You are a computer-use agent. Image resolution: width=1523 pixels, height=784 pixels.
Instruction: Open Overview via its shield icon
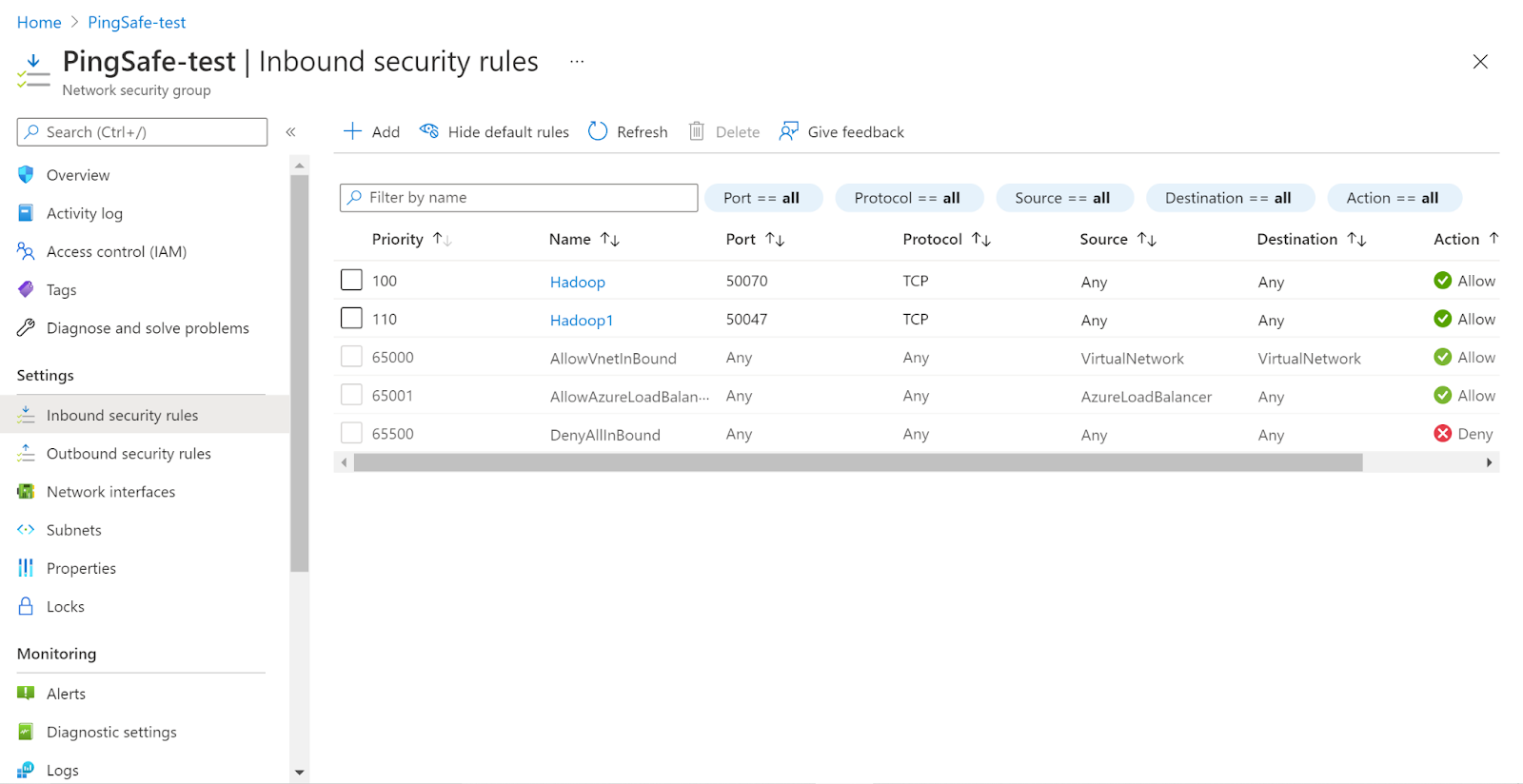pyautogui.click(x=26, y=175)
